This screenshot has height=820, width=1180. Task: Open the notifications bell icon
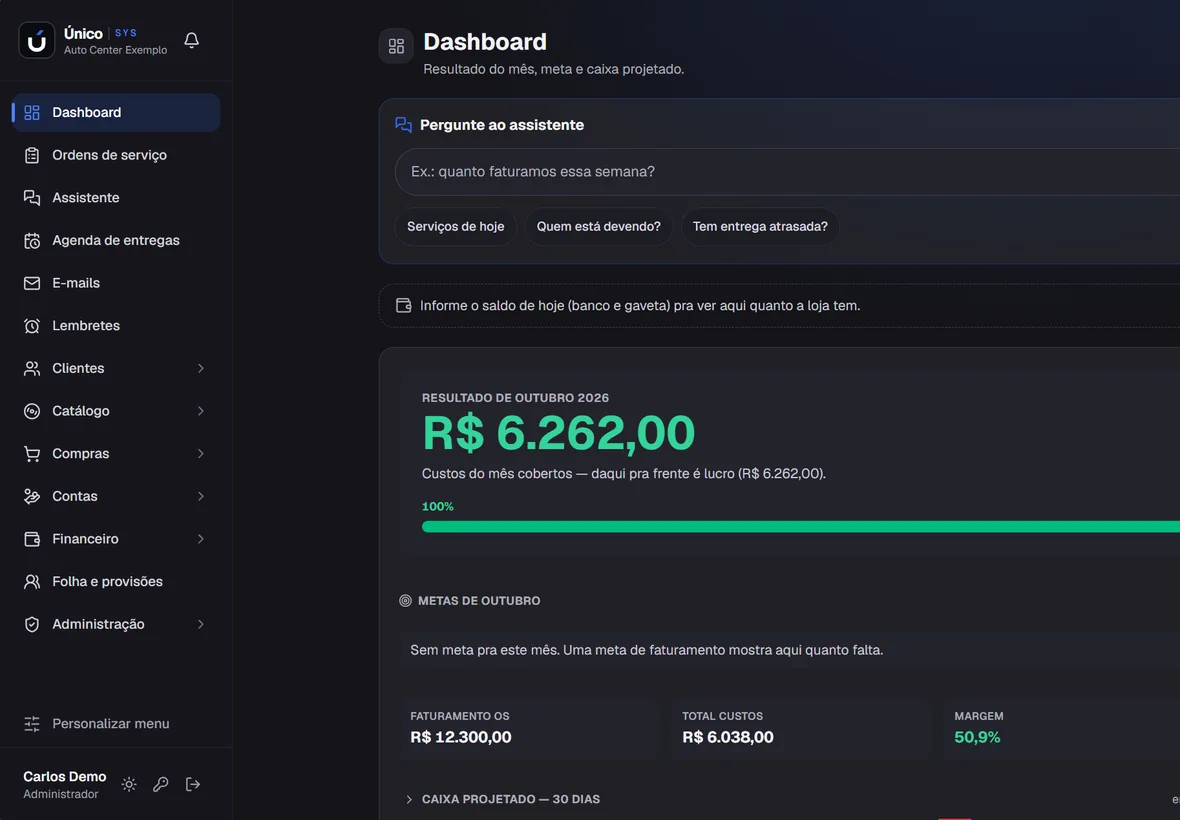(x=191, y=40)
